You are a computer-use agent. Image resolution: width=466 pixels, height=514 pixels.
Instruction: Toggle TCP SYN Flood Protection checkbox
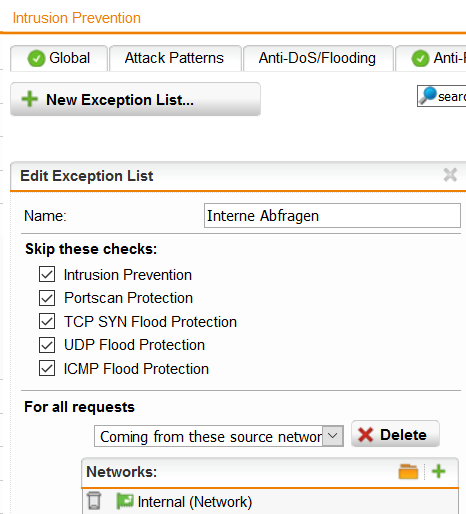(x=47, y=321)
